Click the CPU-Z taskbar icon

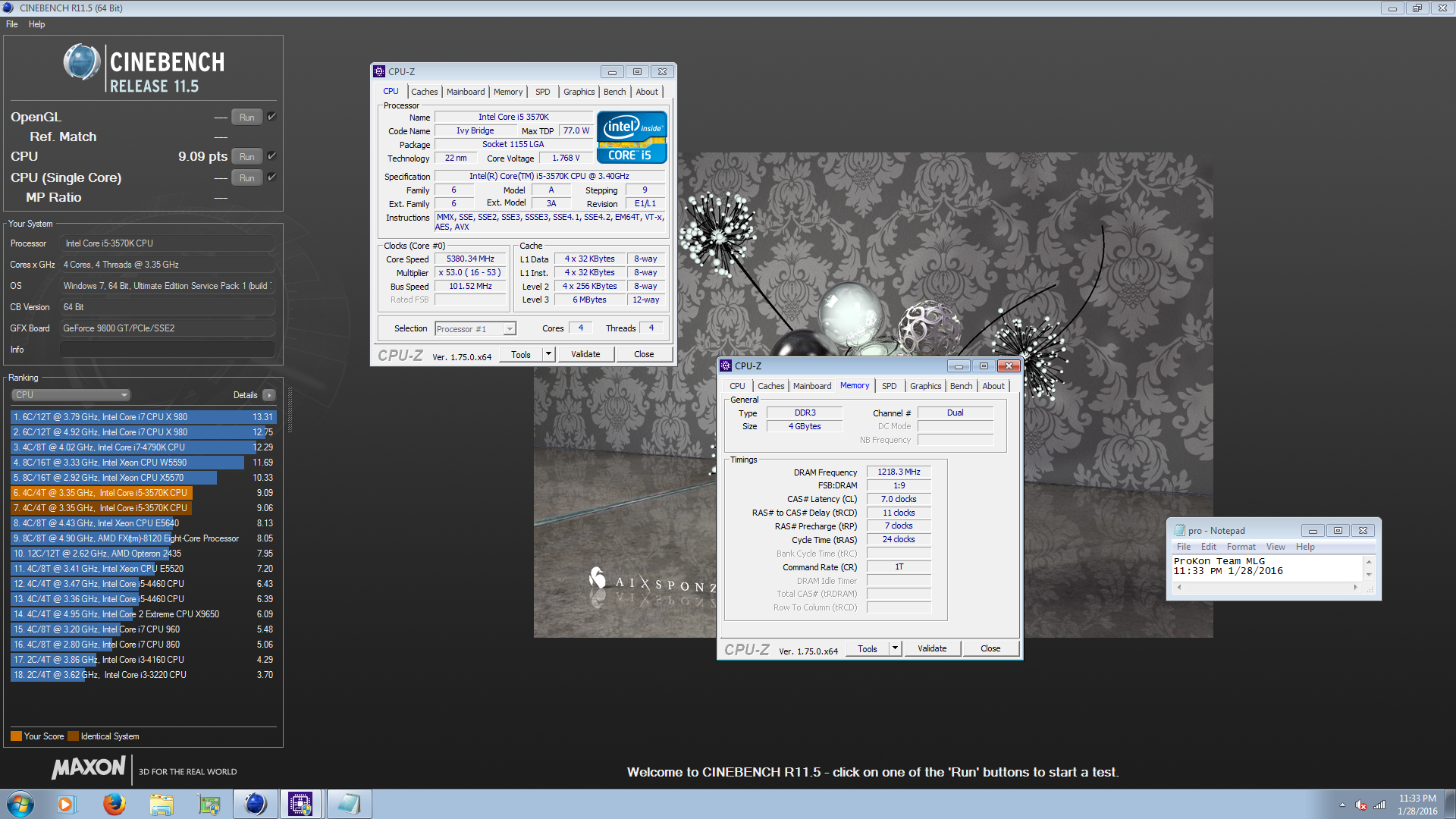pos(300,804)
